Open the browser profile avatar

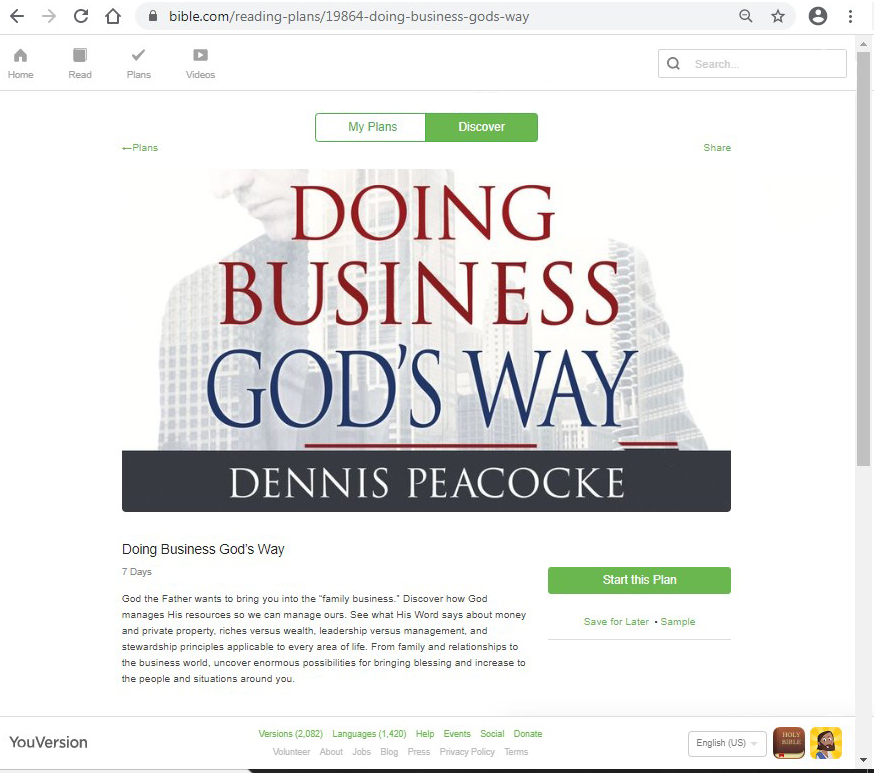point(818,16)
